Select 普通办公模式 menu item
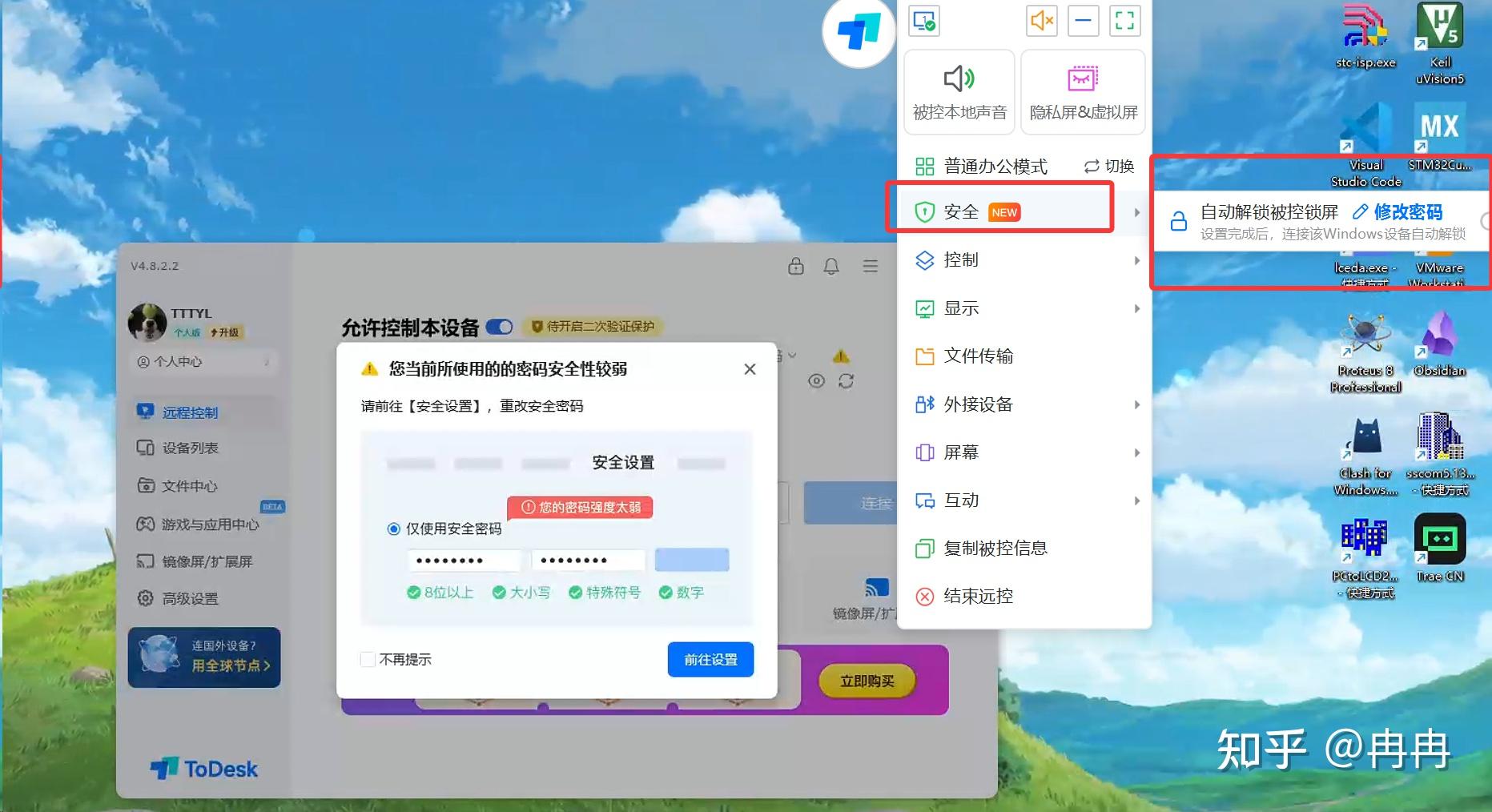The height and width of the screenshot is (812, 1492). [997, 166]
